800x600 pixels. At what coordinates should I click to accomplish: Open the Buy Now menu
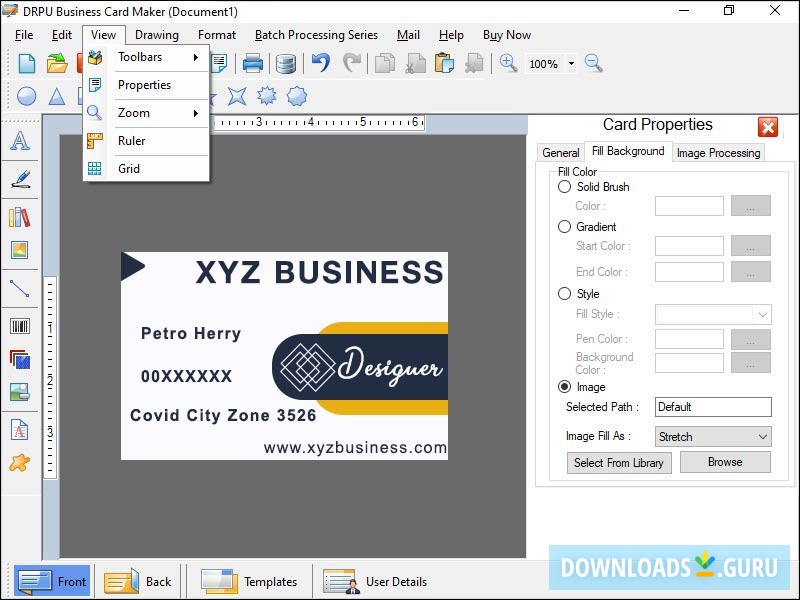tap(507, 35)
